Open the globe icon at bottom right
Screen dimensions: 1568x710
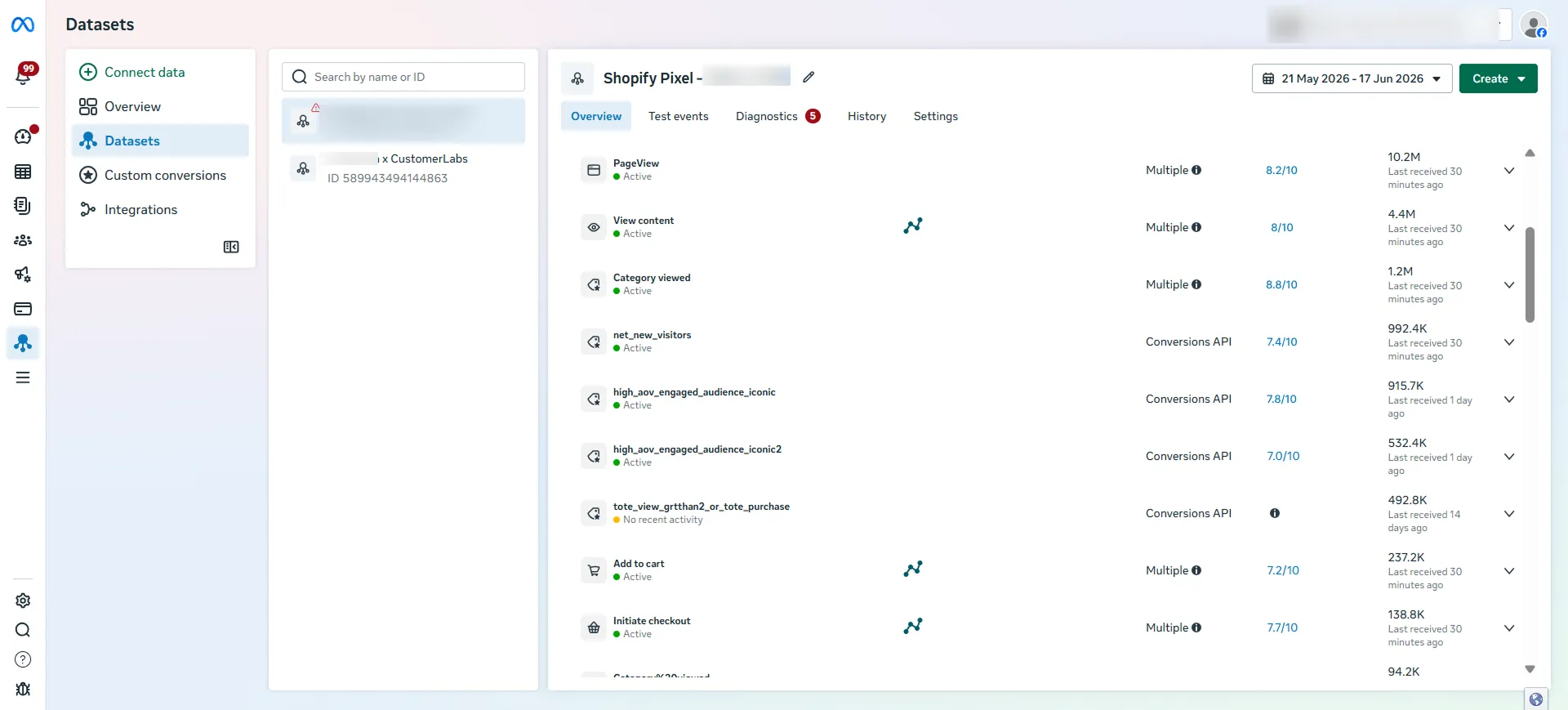click(x=1536, y=699)
